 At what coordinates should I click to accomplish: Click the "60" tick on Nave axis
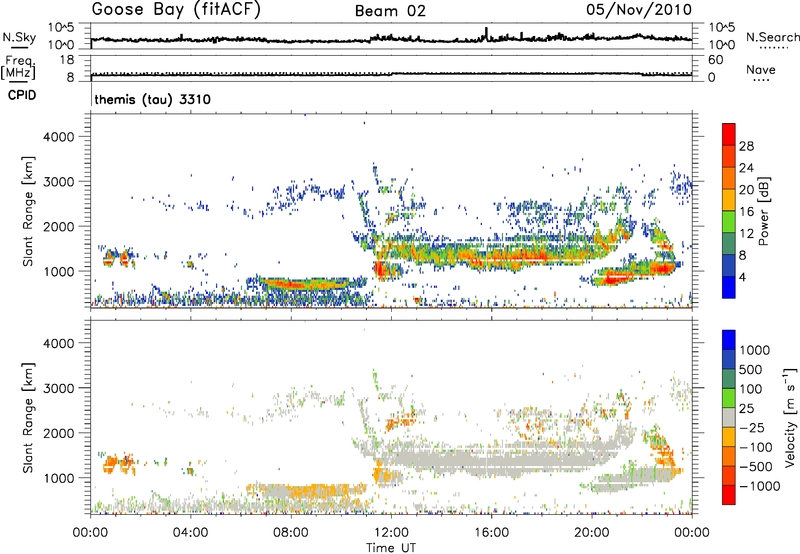(x=715, y=60)
